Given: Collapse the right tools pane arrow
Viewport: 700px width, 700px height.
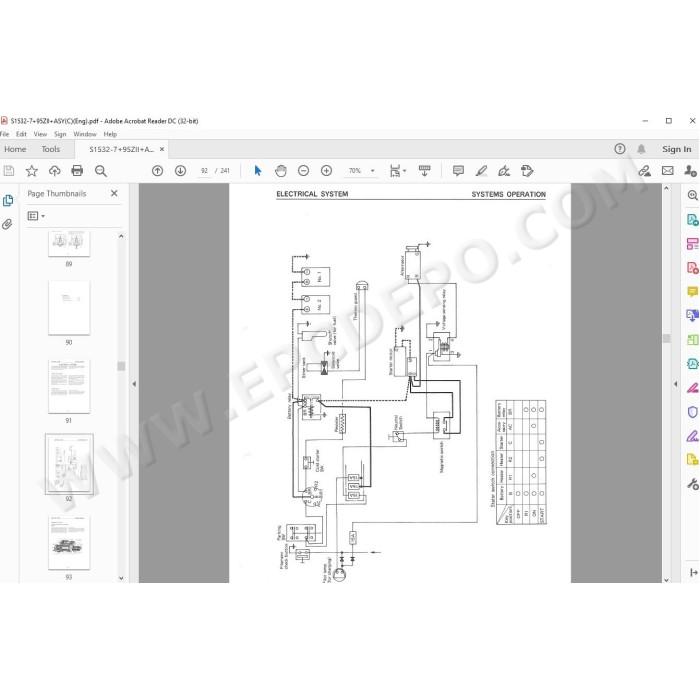Looking at the screenshot, I should click(675, 384).
